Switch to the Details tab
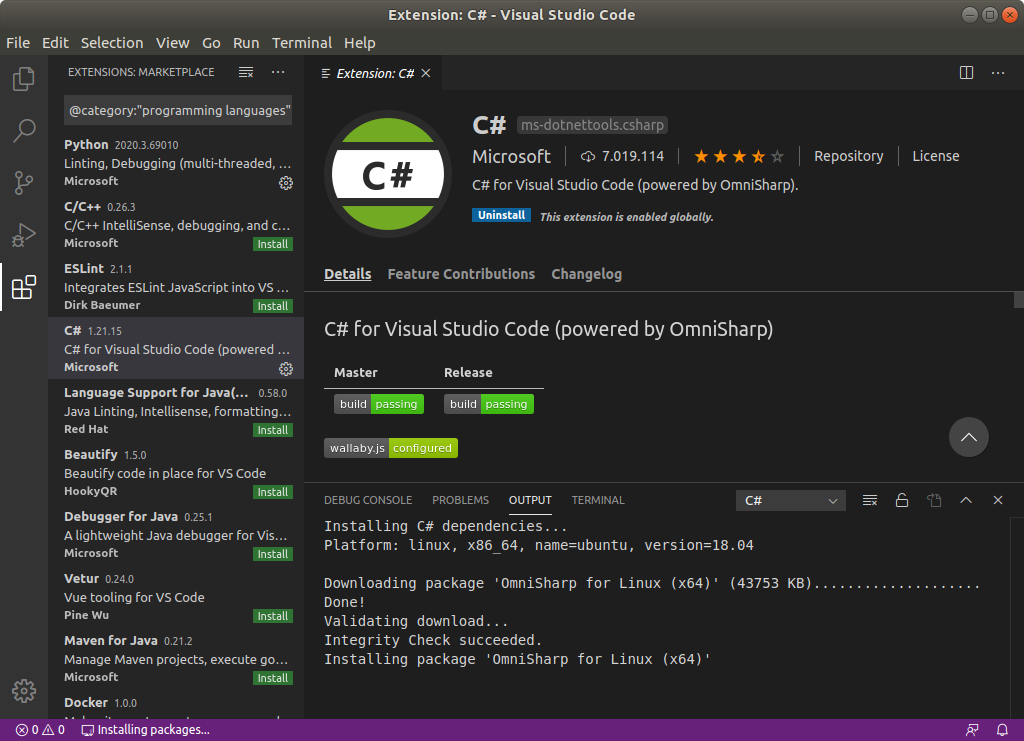The image size is (1024, 741). [x=347, y=274]
